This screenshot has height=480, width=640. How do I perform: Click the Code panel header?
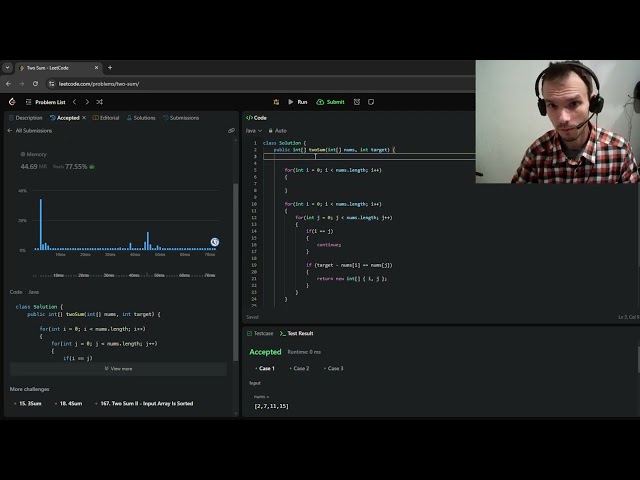(x=256, y=118)
